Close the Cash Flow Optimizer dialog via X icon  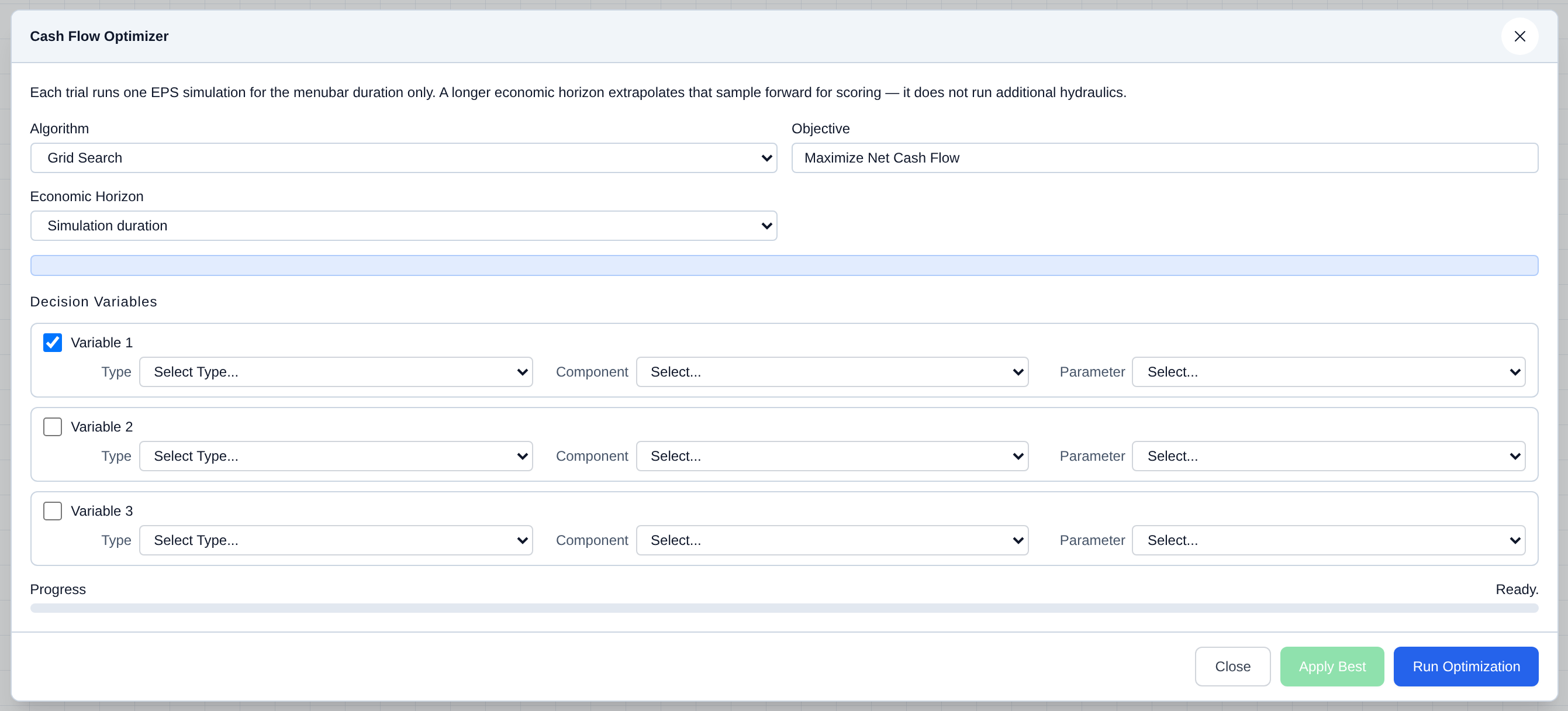[1519, 36]
